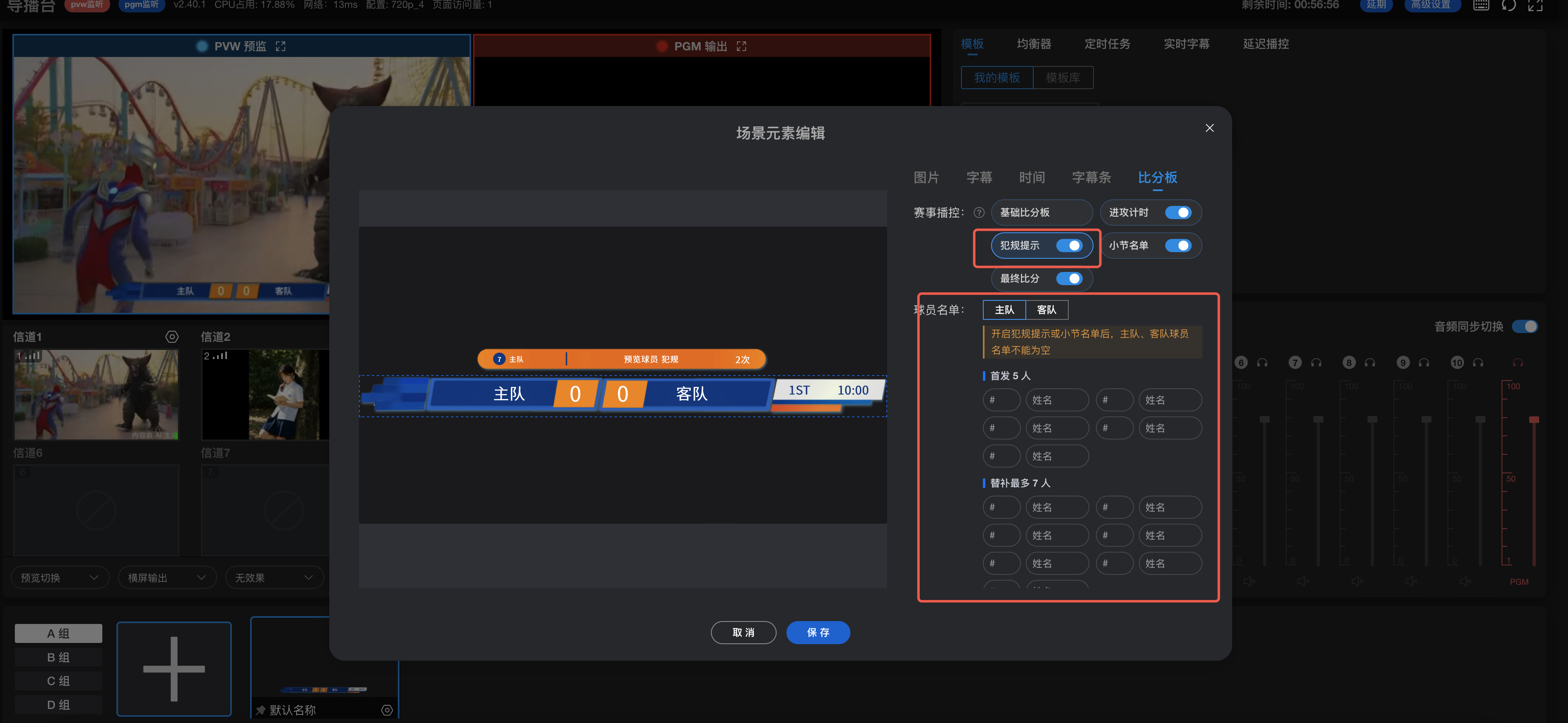Mute audio channel 6 speaker icon
The height and width of the screenshot is (723, 1568).
tap(1249, 581)
